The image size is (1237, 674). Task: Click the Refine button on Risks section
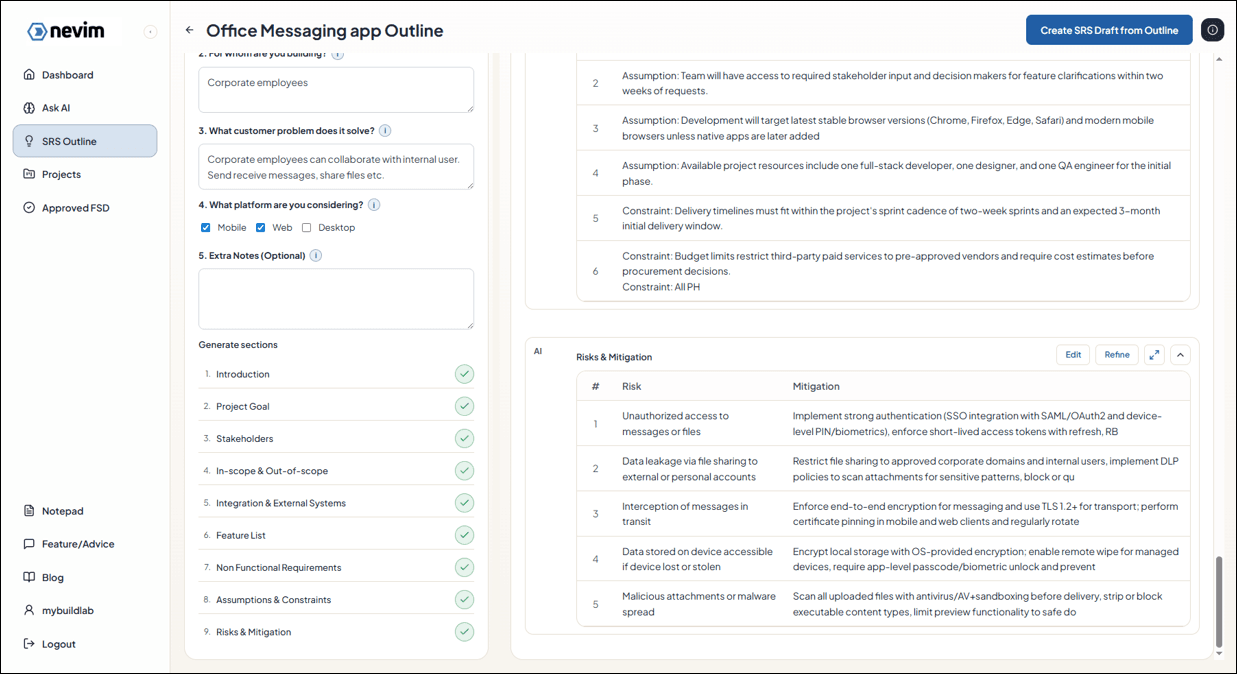[x=1116, y=355]
